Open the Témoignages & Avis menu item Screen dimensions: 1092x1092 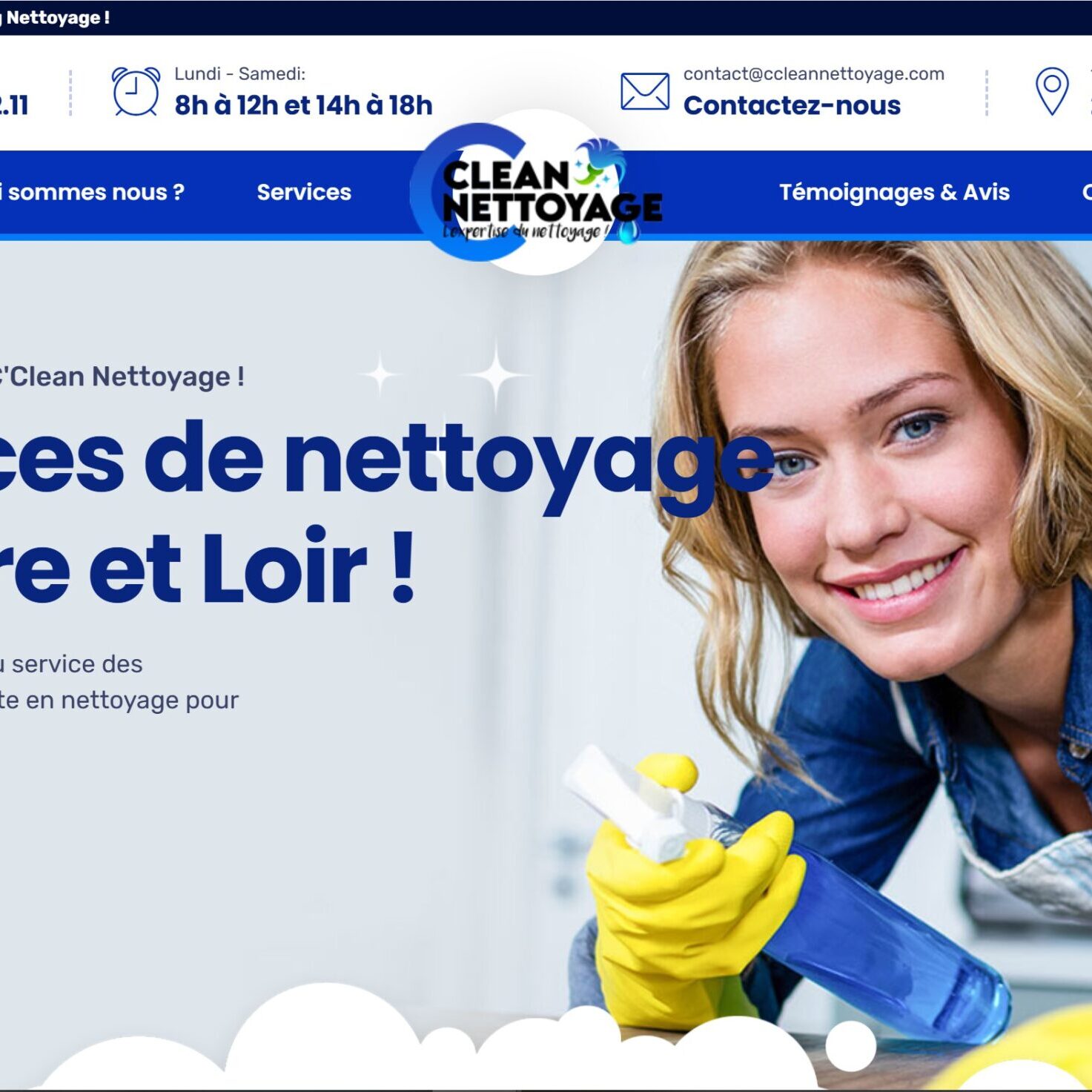(894, 192)
